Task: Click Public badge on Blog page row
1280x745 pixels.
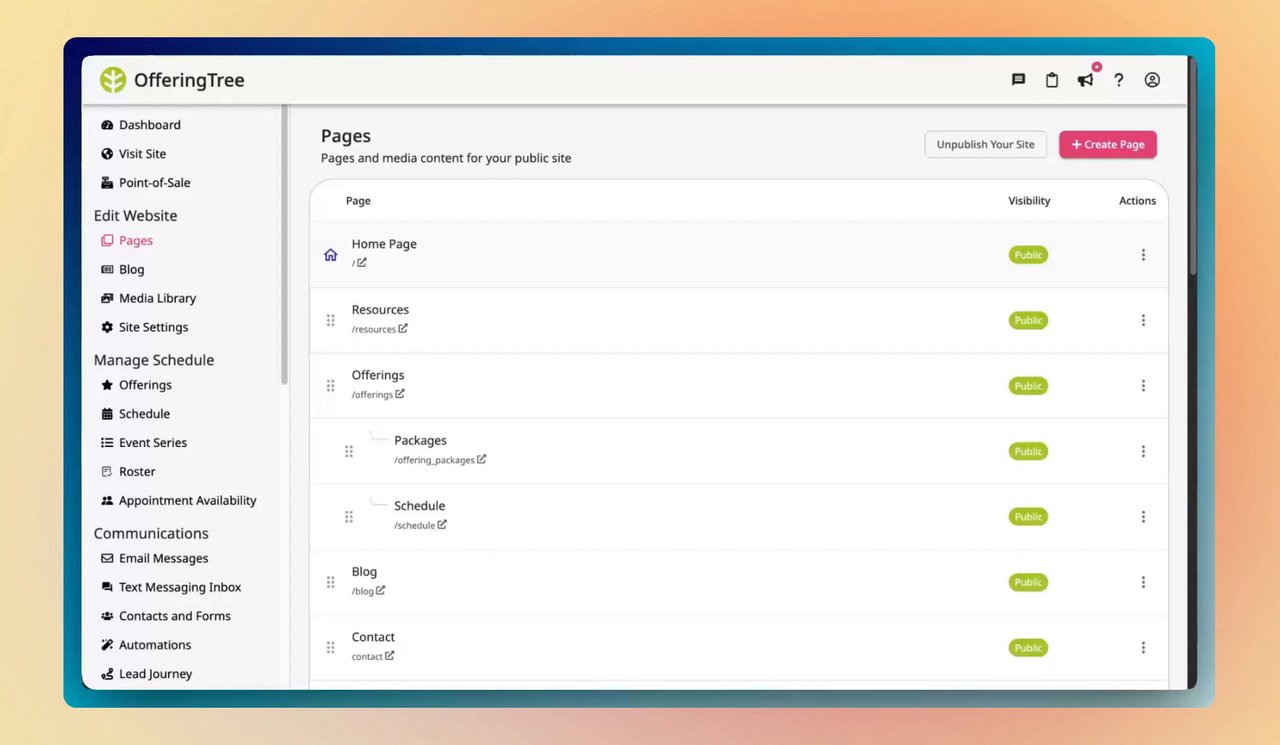Action: pyautogui.click(x=1028, y=582)
